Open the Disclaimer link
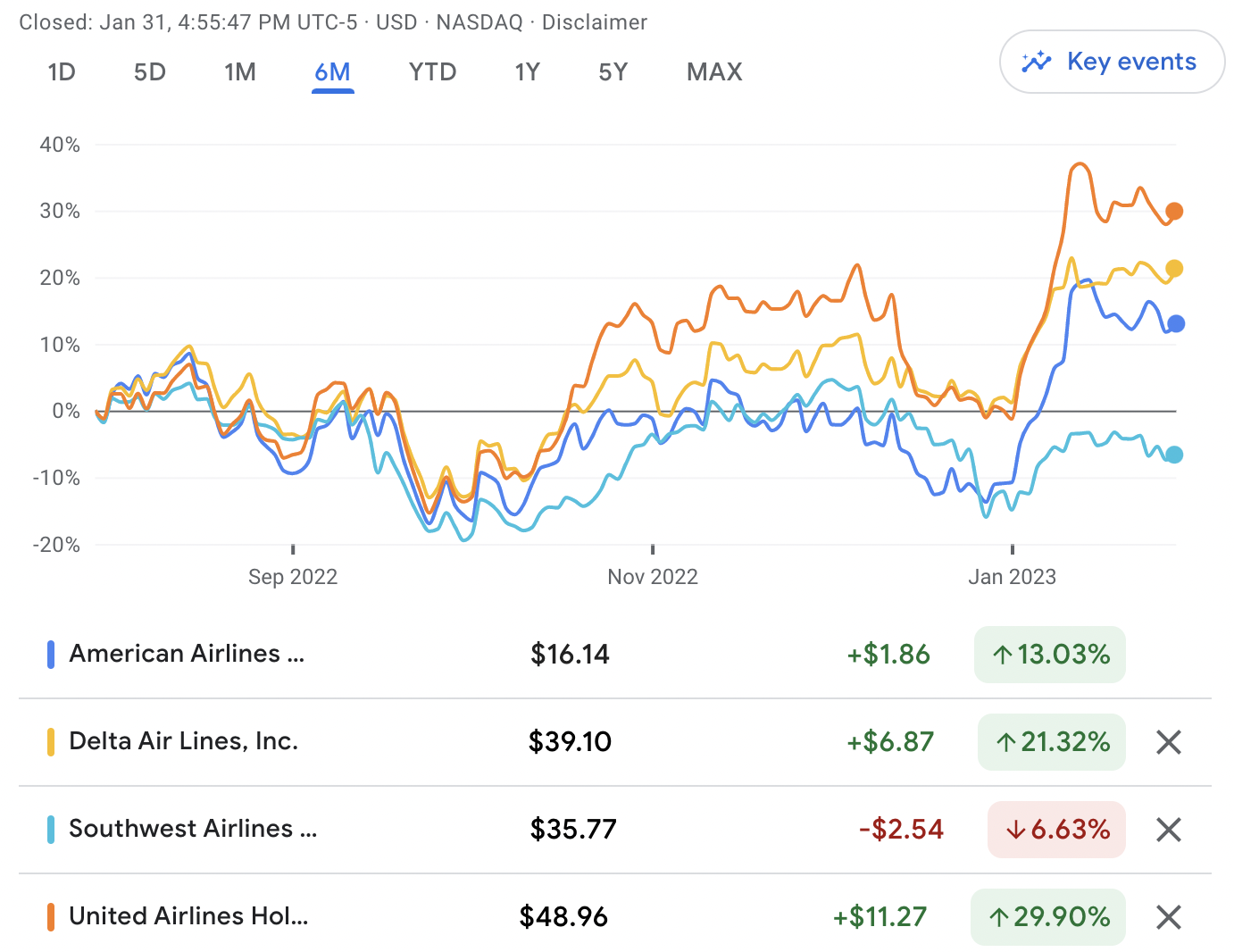 (594, 22)
